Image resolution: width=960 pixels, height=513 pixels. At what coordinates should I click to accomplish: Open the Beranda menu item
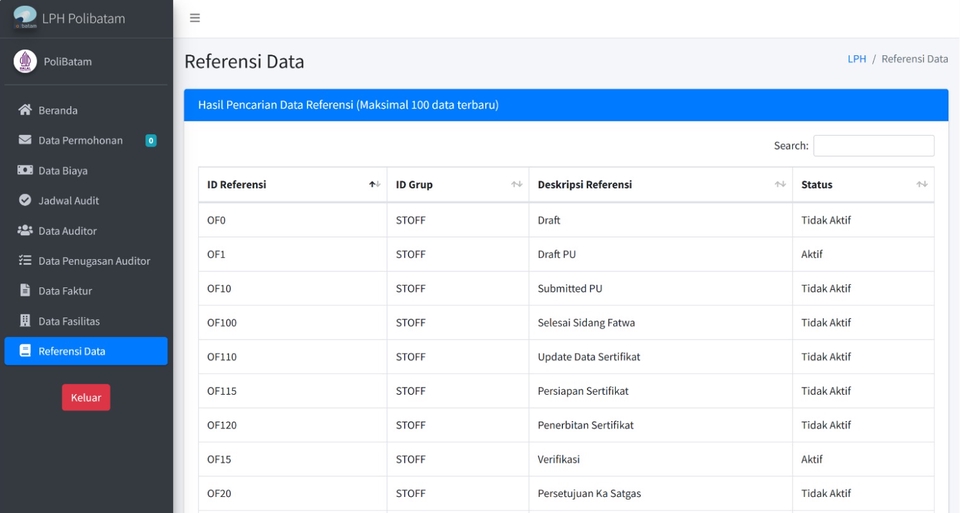point(86,110)
